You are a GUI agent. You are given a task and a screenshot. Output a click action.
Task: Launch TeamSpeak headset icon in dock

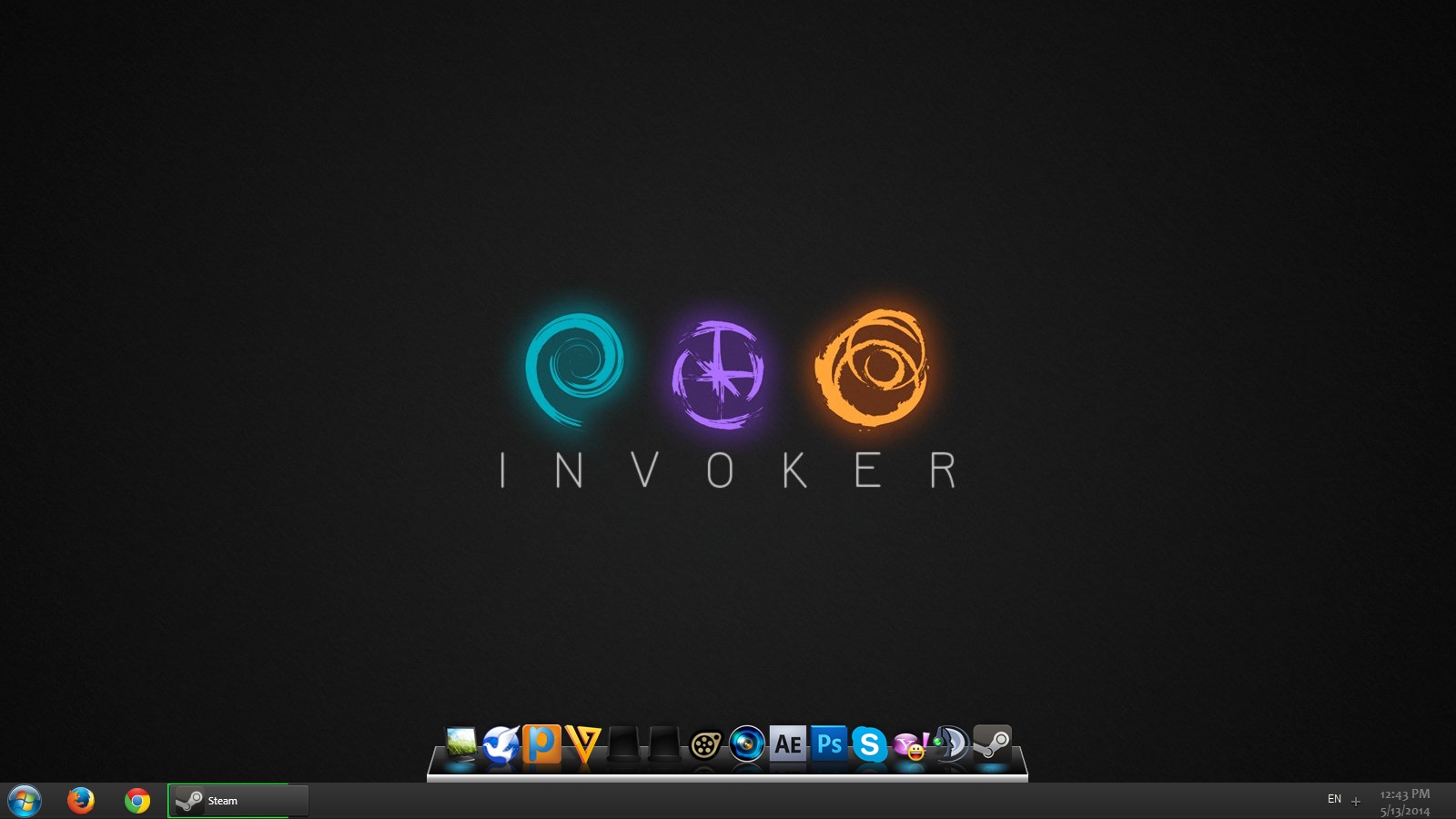tap(951, 743)
